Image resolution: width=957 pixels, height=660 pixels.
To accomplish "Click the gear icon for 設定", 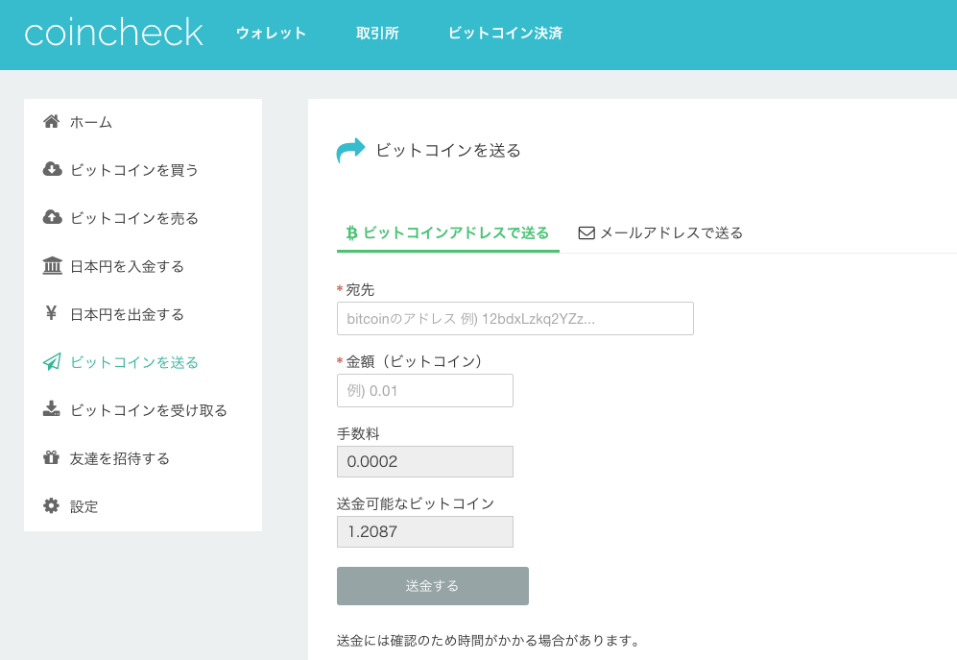I will (x=51, y=506).
